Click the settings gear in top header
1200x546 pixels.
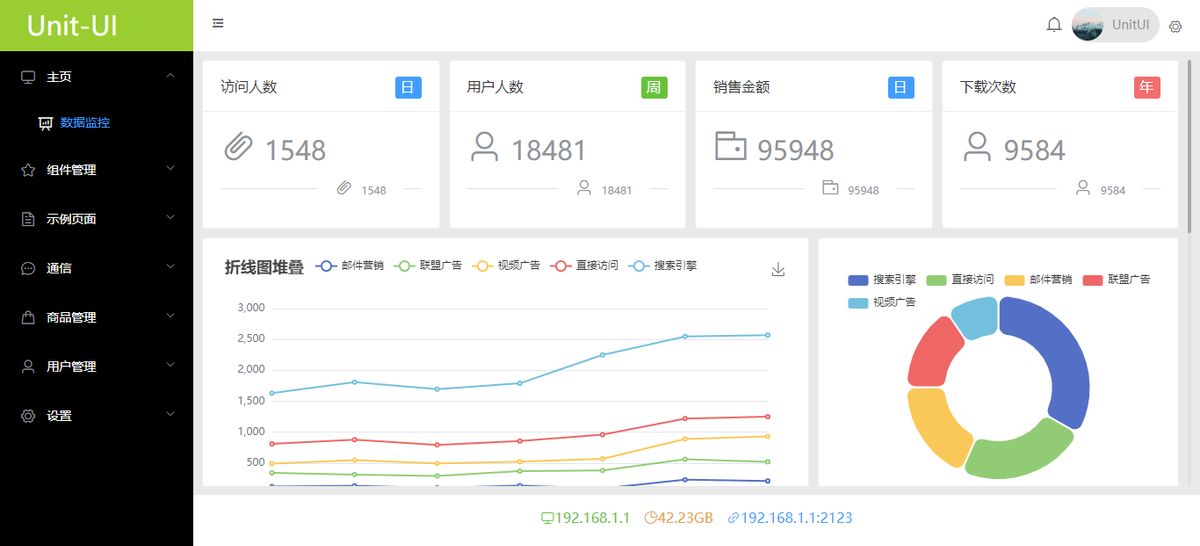1175,26
